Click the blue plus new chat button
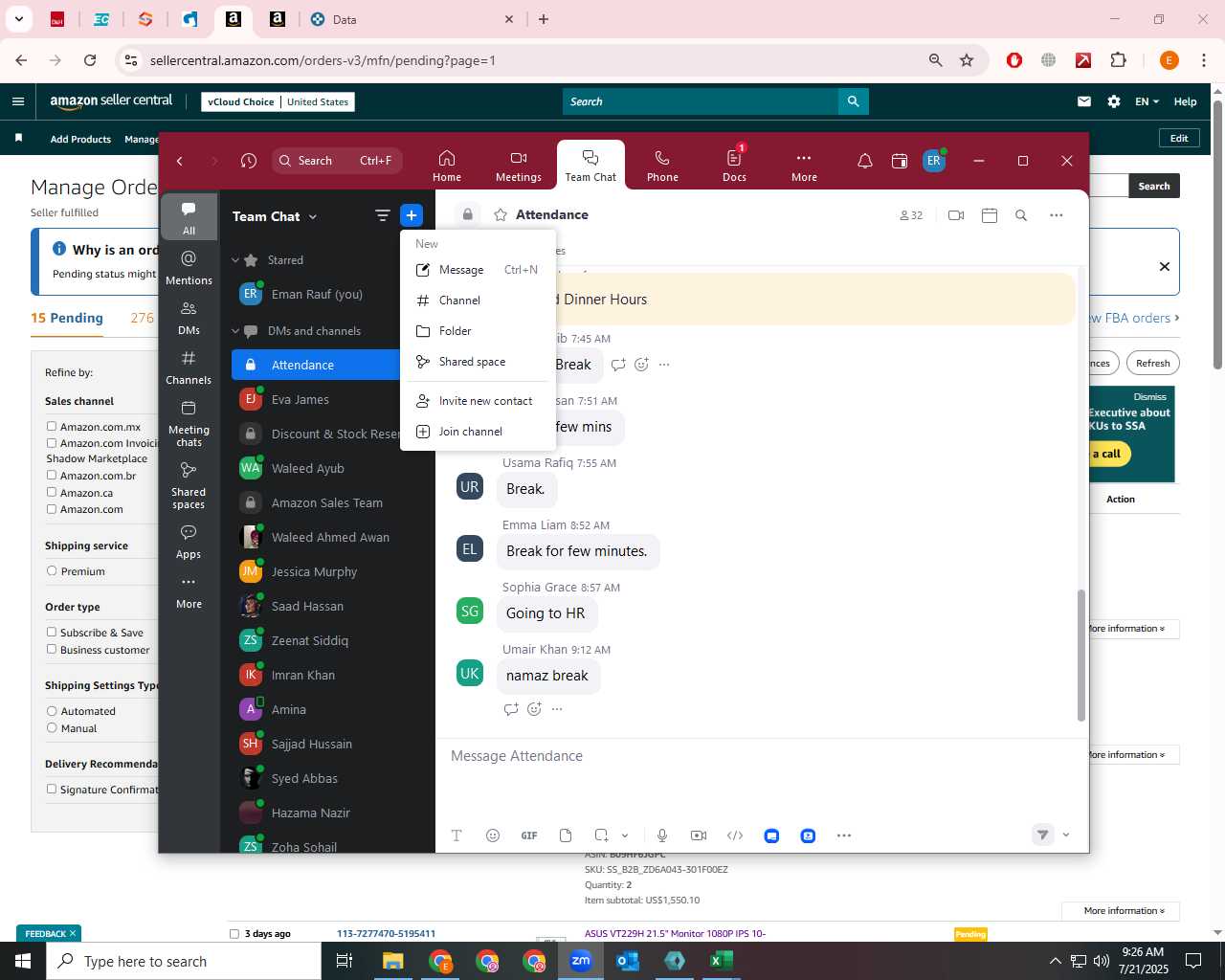Screen dimensions: 1225x980 tap(412, 216)
